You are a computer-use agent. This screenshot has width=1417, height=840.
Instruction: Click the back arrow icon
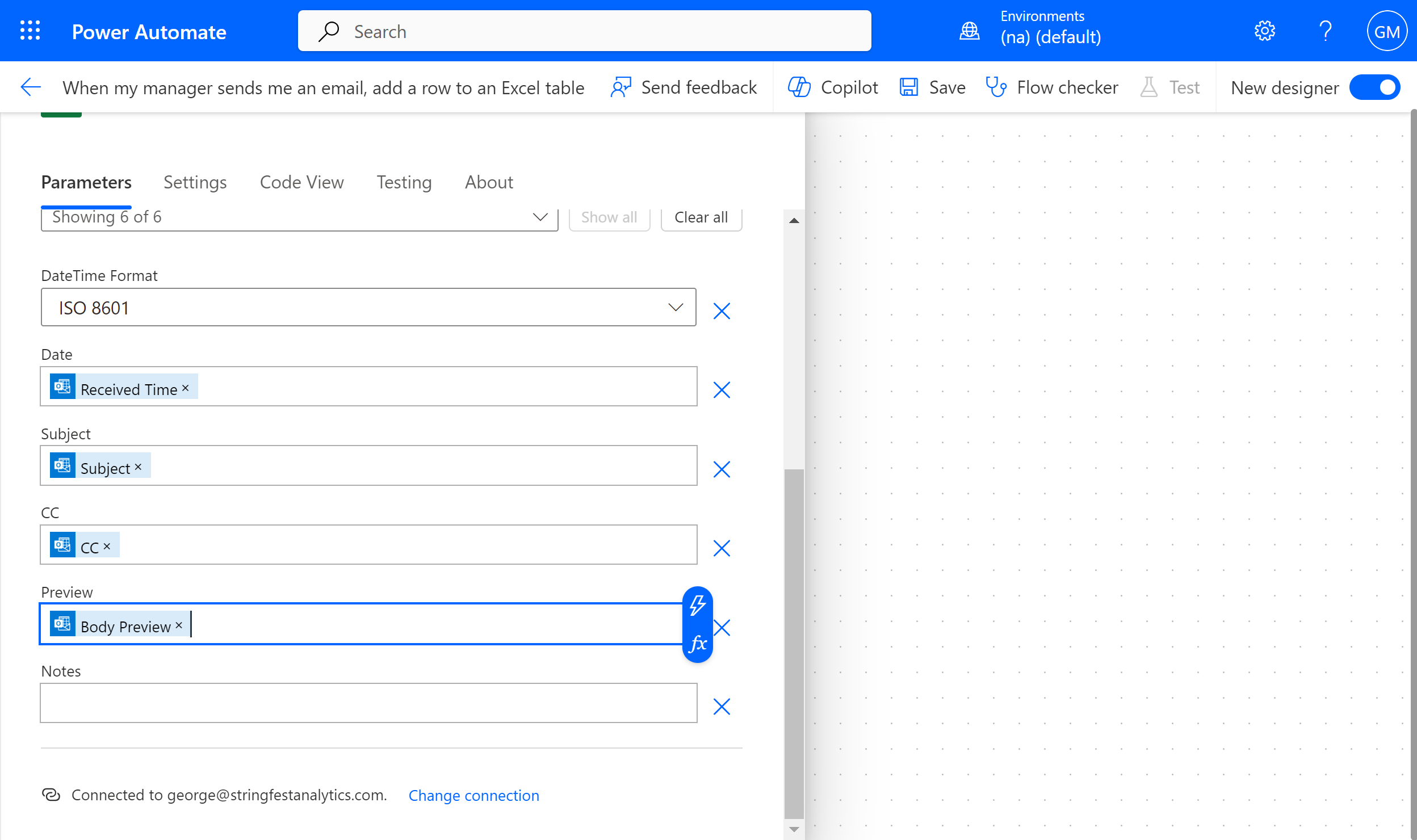pyautogui.click(x=31, y=87)
